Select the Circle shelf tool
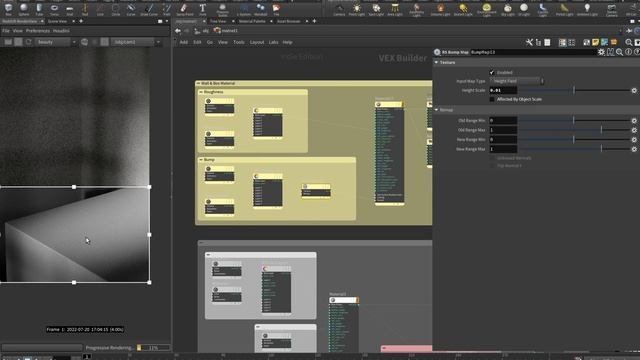This screenshot has width=640, height=360. click(116, 9)
